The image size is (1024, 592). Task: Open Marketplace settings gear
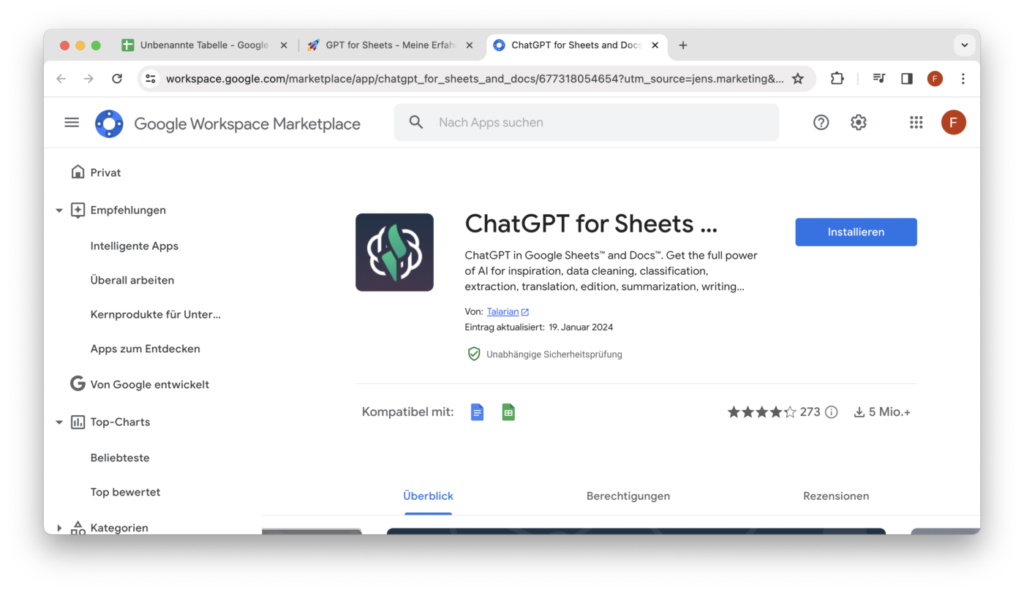point(858,122)
